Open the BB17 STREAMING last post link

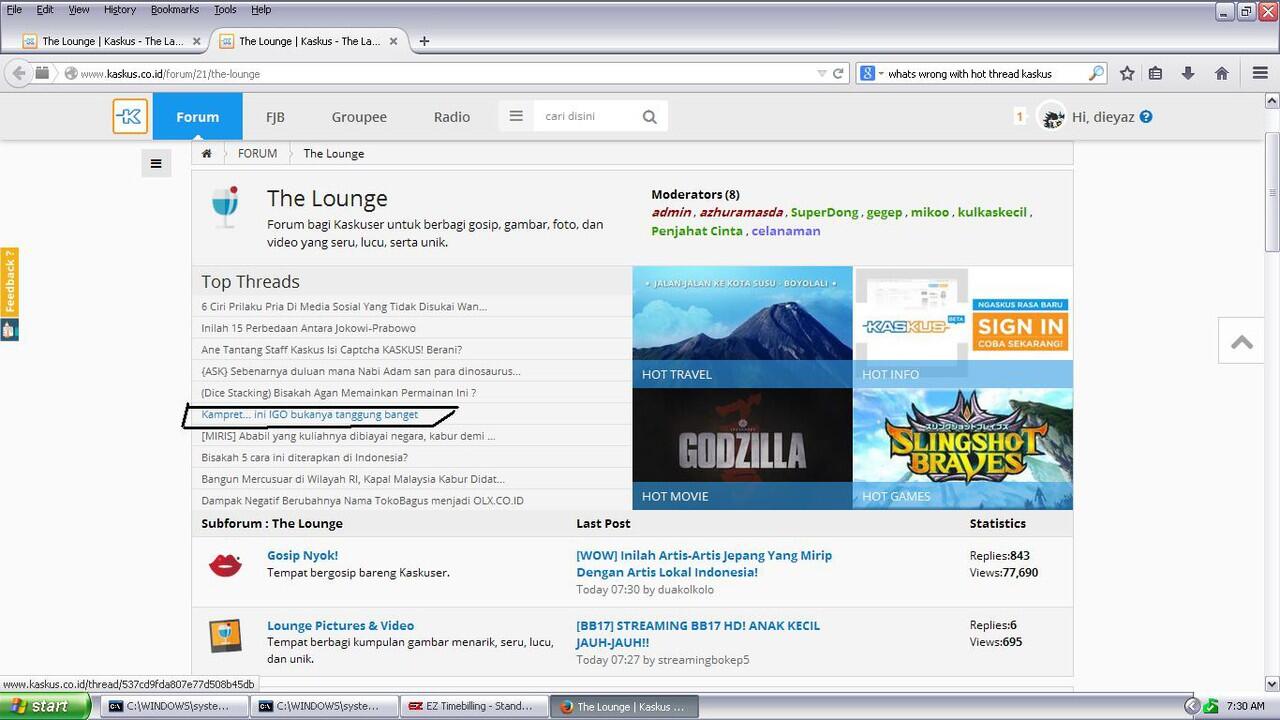tap(698, 634)
